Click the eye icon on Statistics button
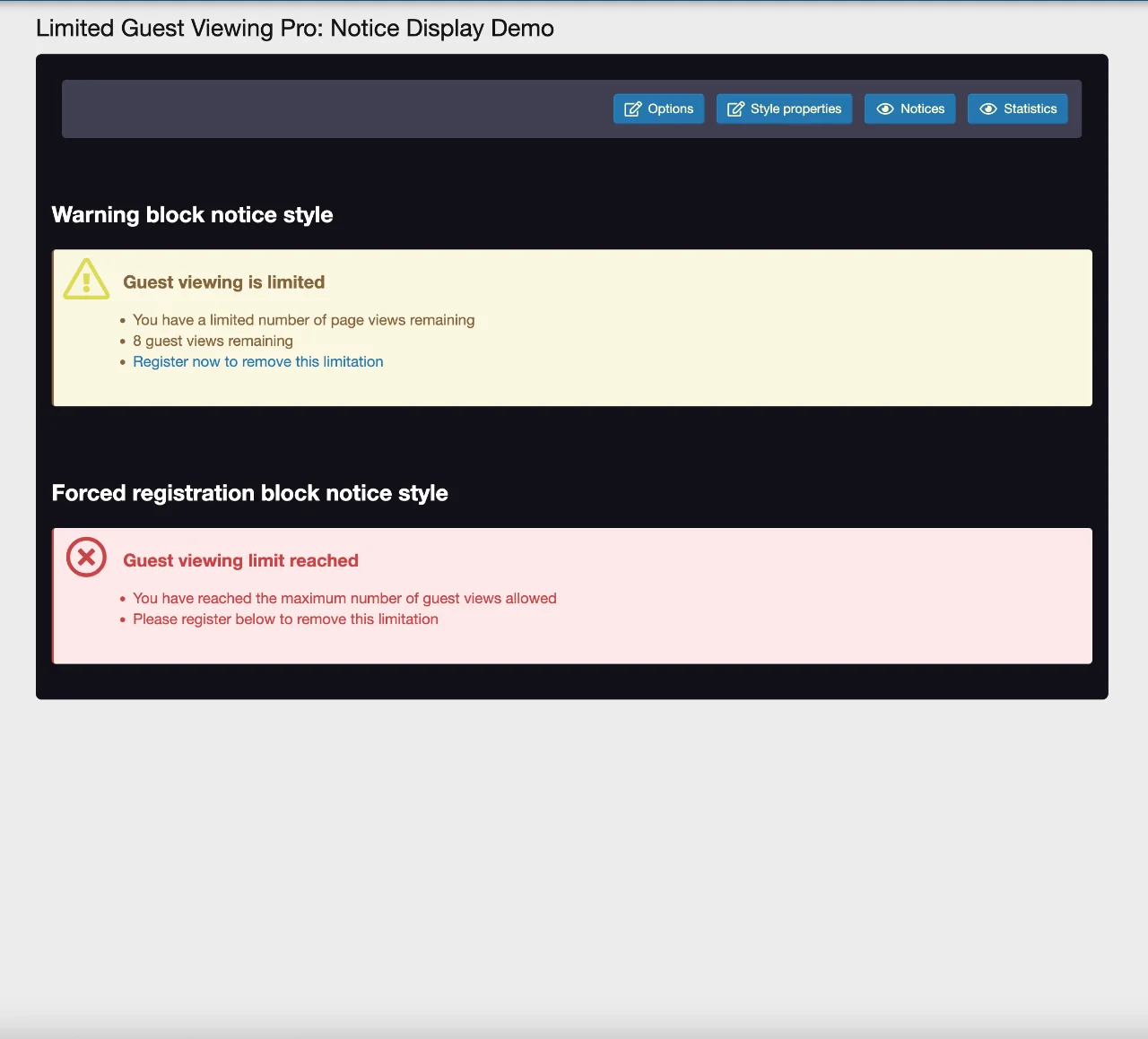The height and width of the screenshot is (1039, 1148). pos(988,109)
